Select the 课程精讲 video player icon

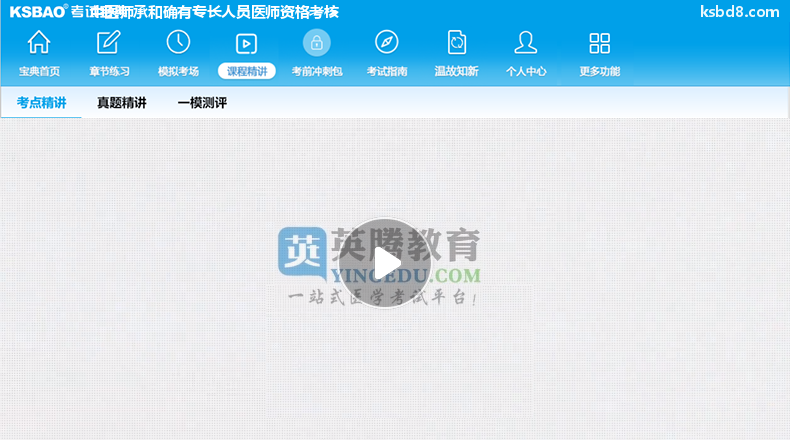pos(246,44)
